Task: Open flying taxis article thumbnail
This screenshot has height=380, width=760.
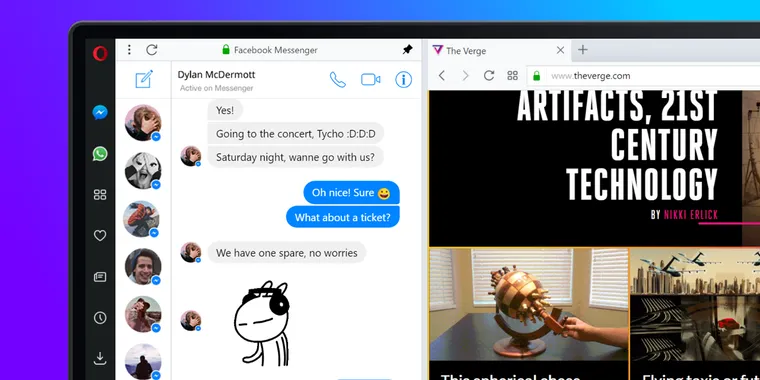Action: (695, 304)
